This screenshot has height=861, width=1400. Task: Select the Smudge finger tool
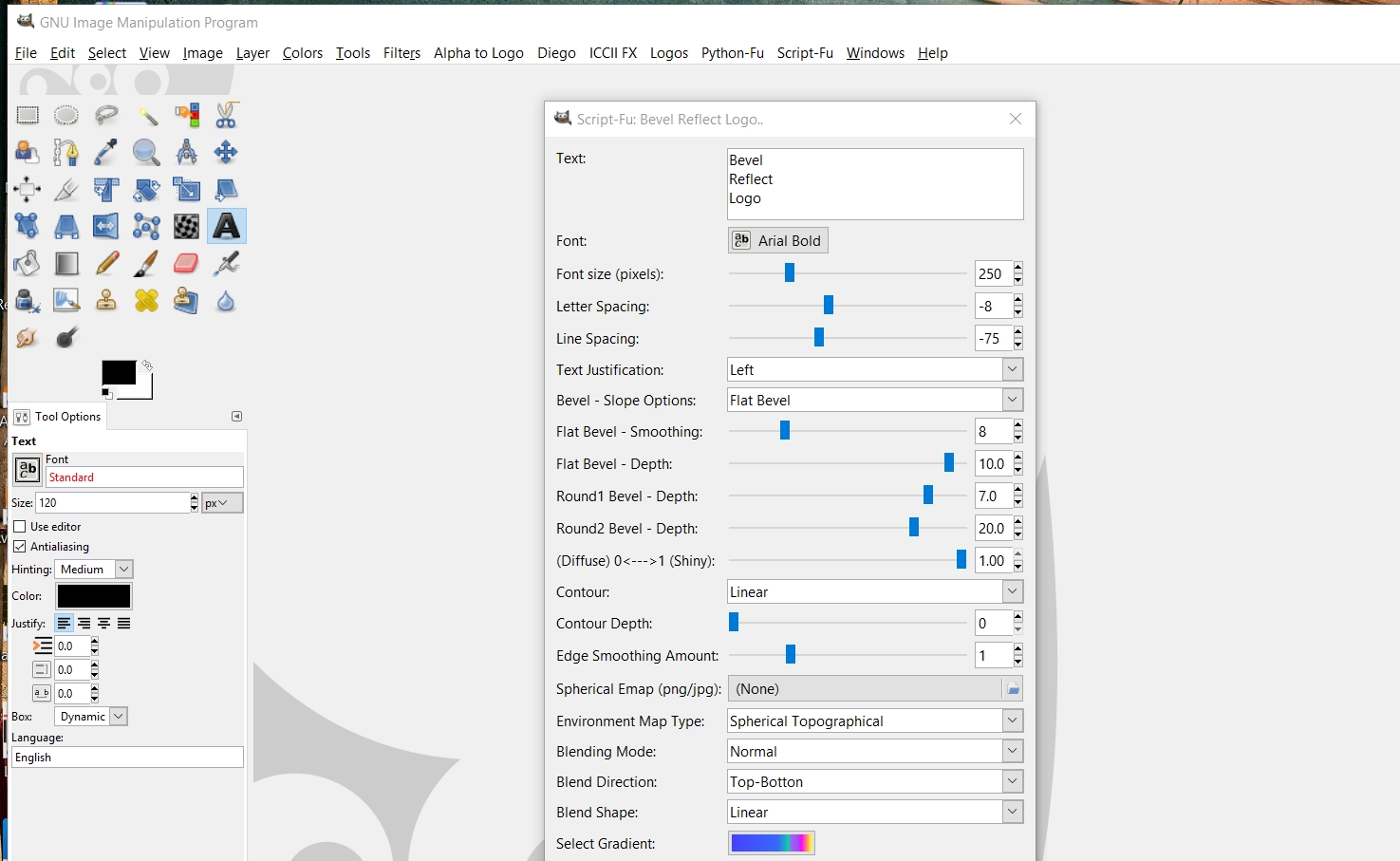tap(27, 338)
